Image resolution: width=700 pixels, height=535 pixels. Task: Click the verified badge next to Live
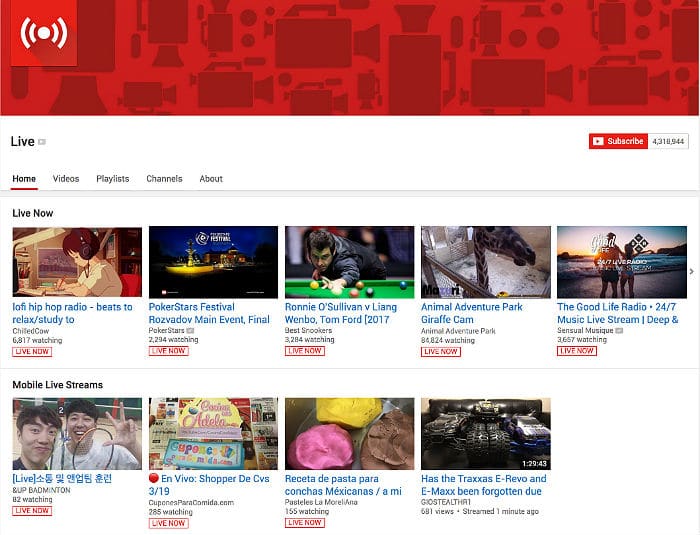pos(42,142)
